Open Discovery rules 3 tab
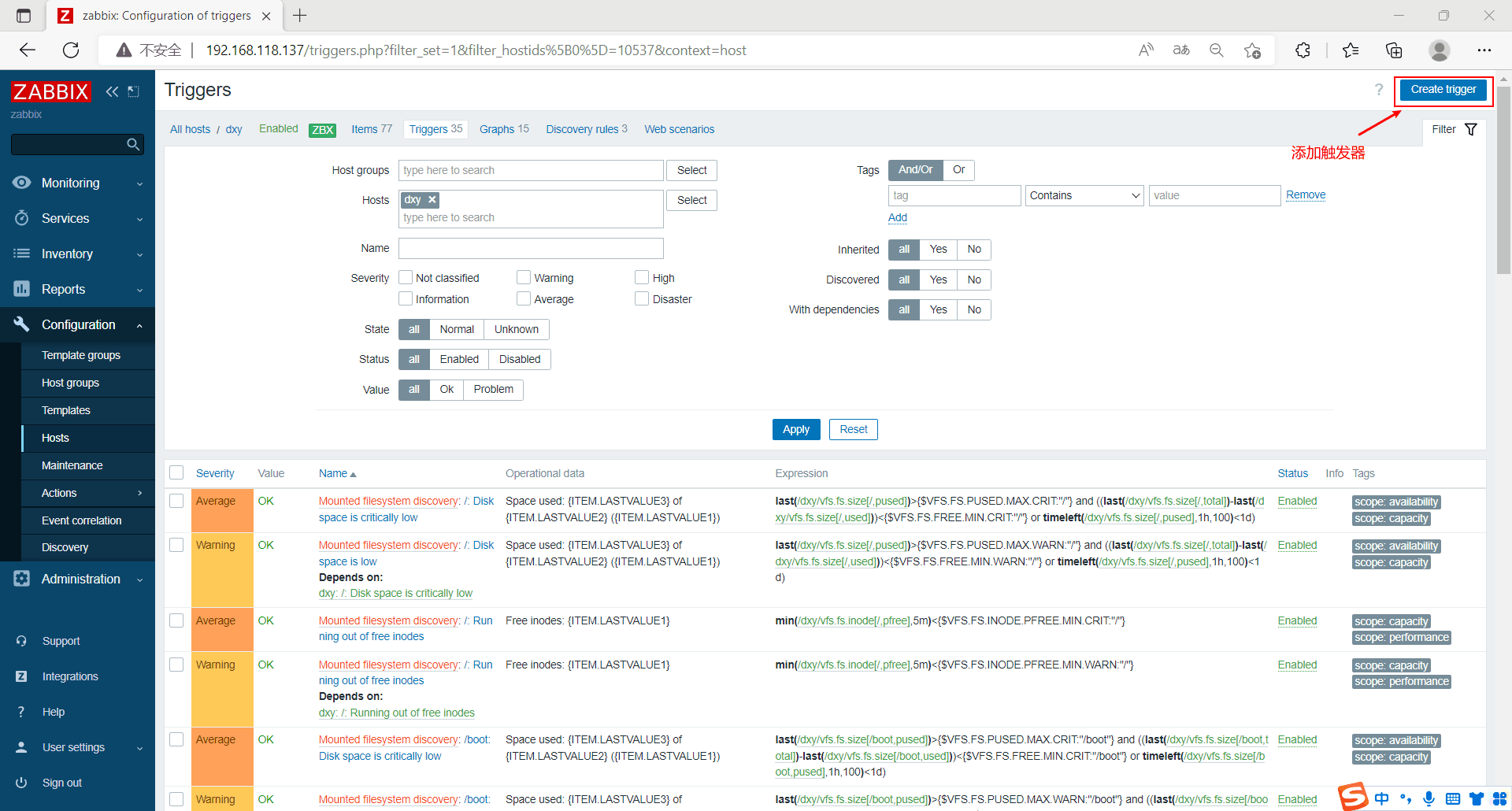Screen dimensions: 1512x811 587,129
